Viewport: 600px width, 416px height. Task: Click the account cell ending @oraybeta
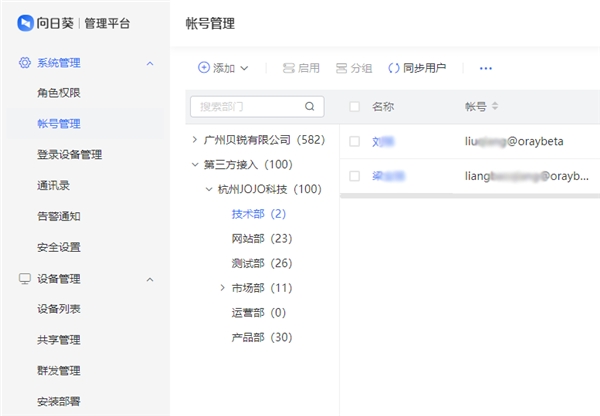coord(514,141)
